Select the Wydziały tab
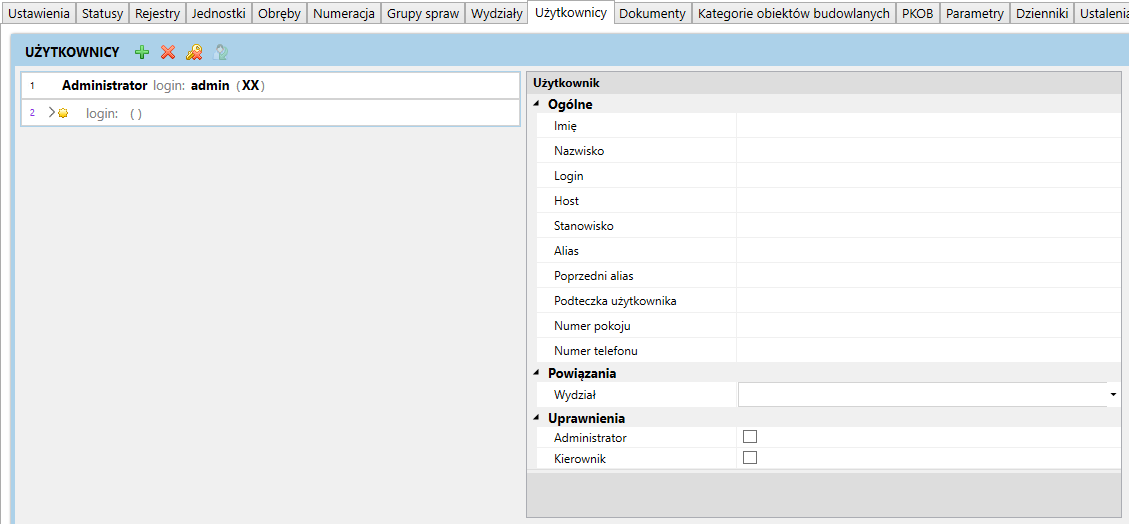 pos(496,13)
